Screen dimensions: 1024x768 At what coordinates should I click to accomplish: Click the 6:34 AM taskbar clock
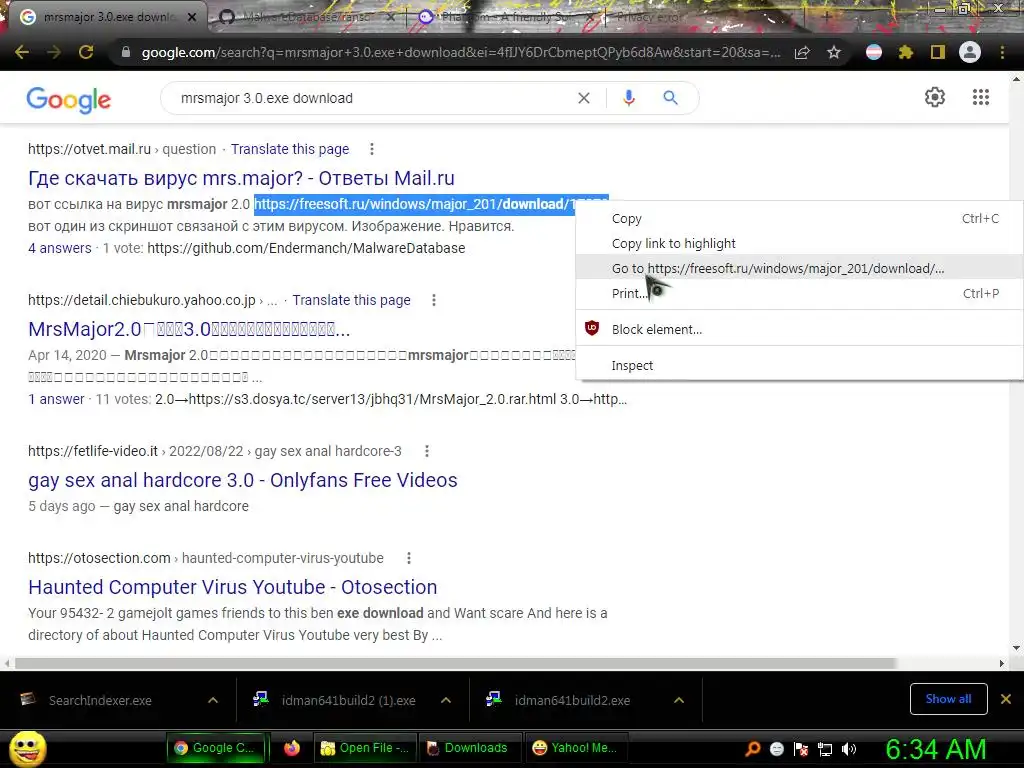(936, 749)
